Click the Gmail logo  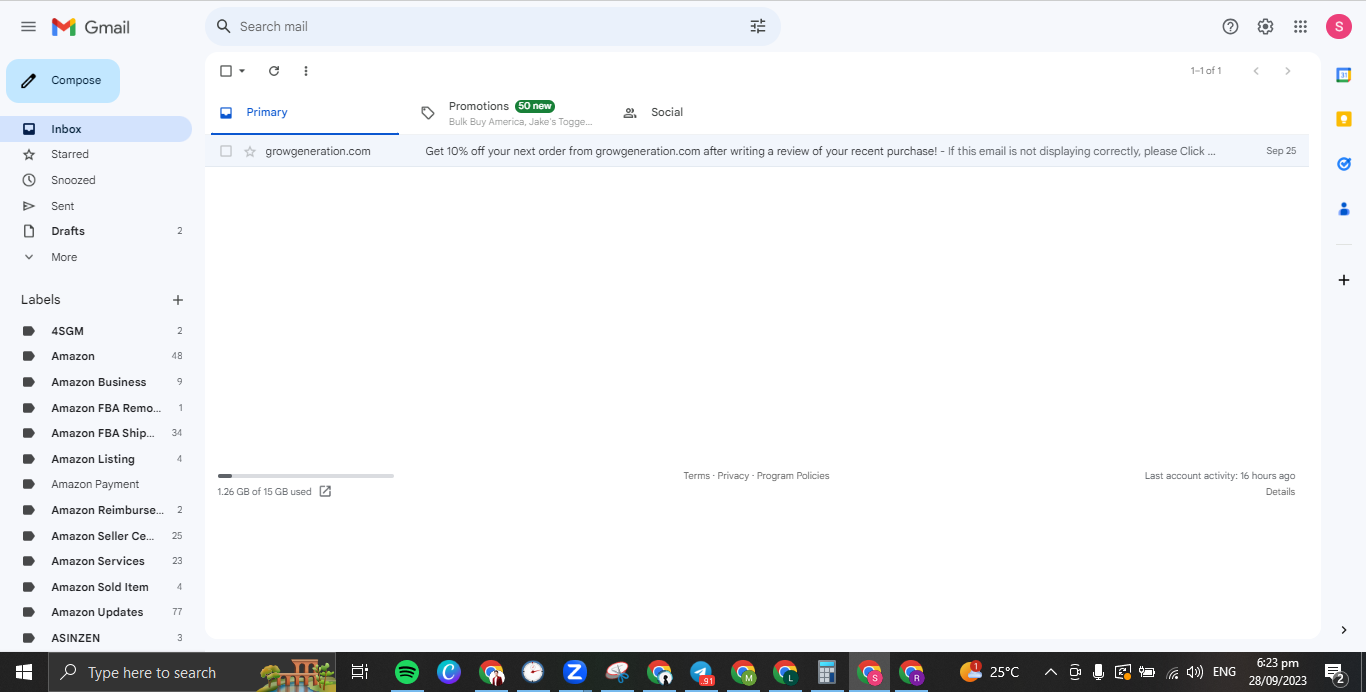pos(91,27)
